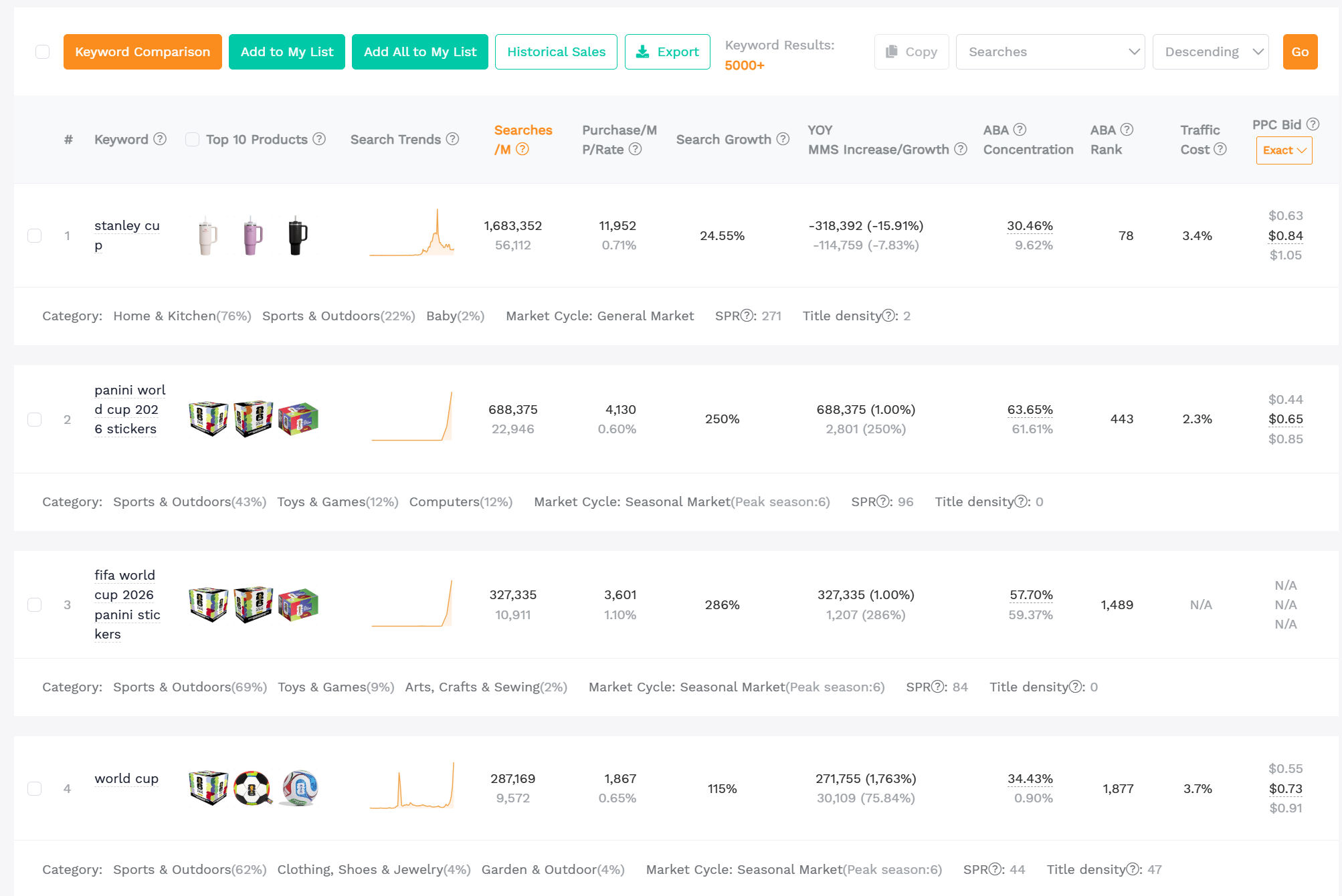This screenshot has width=1342, height=896.
Task: Open fifa world cup 2026 panini stickers keyword
Action: click(x=127, y=604)
